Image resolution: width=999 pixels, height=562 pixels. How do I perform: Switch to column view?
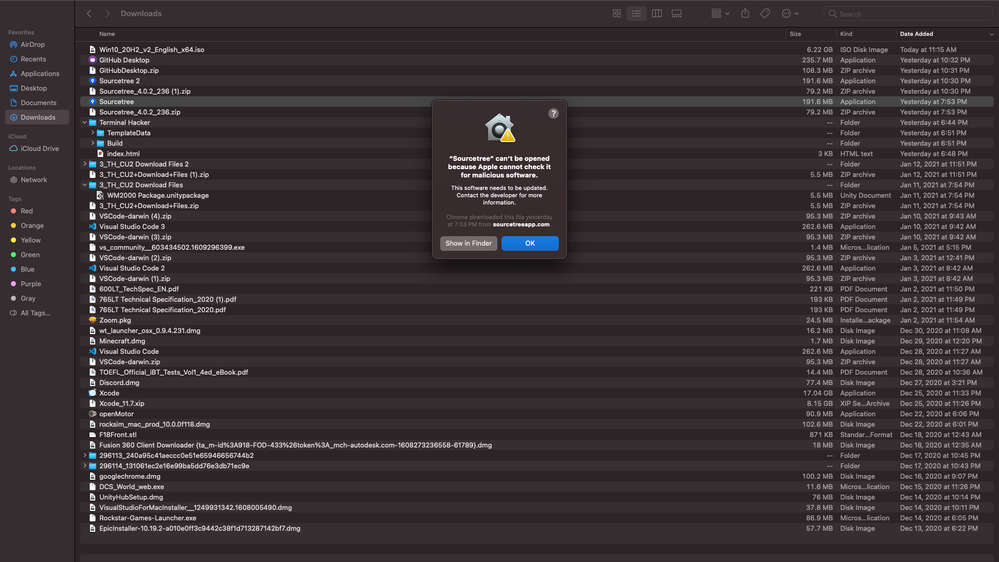(656, 13)
